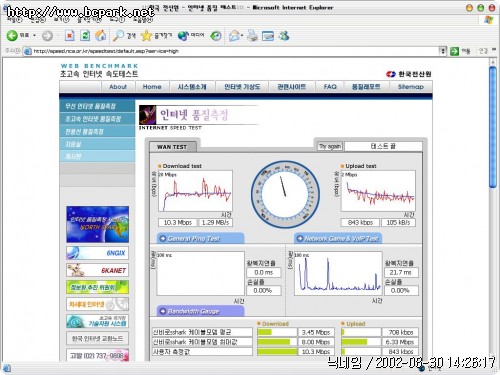The width and height of the screenshot is (500, 375).
Task: Open the 차세대 인터넷 banner
Action: click(97, 304)
